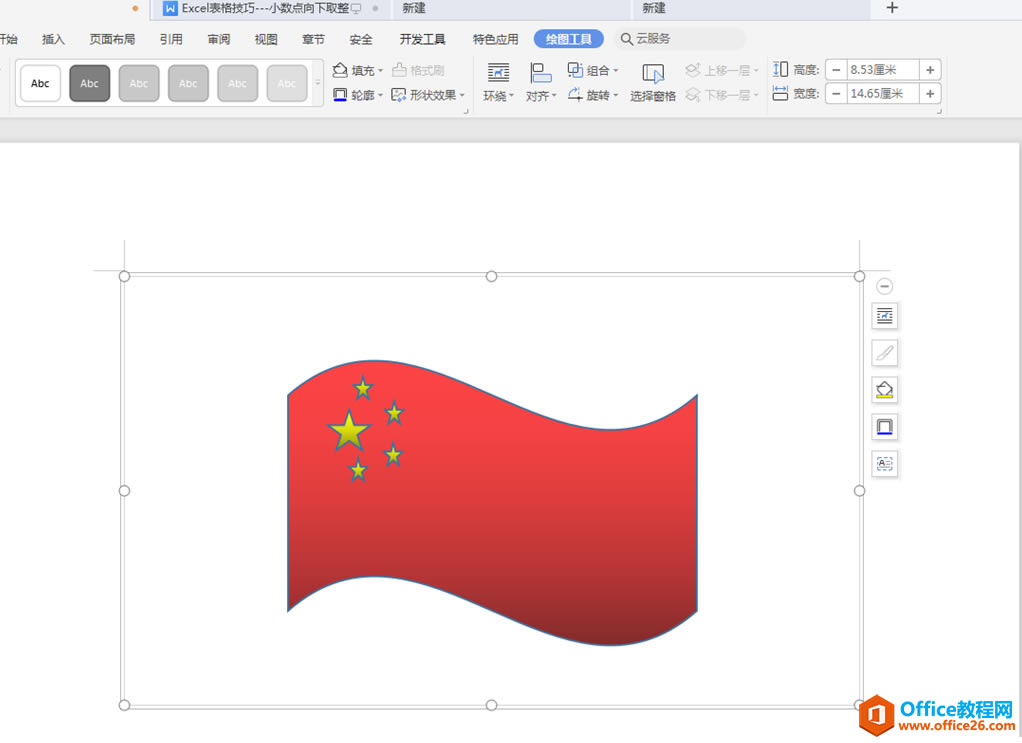Decrease the 宽度 width value
The width and height of the screenshot is (1022, 743).
[x=836, y=94]
